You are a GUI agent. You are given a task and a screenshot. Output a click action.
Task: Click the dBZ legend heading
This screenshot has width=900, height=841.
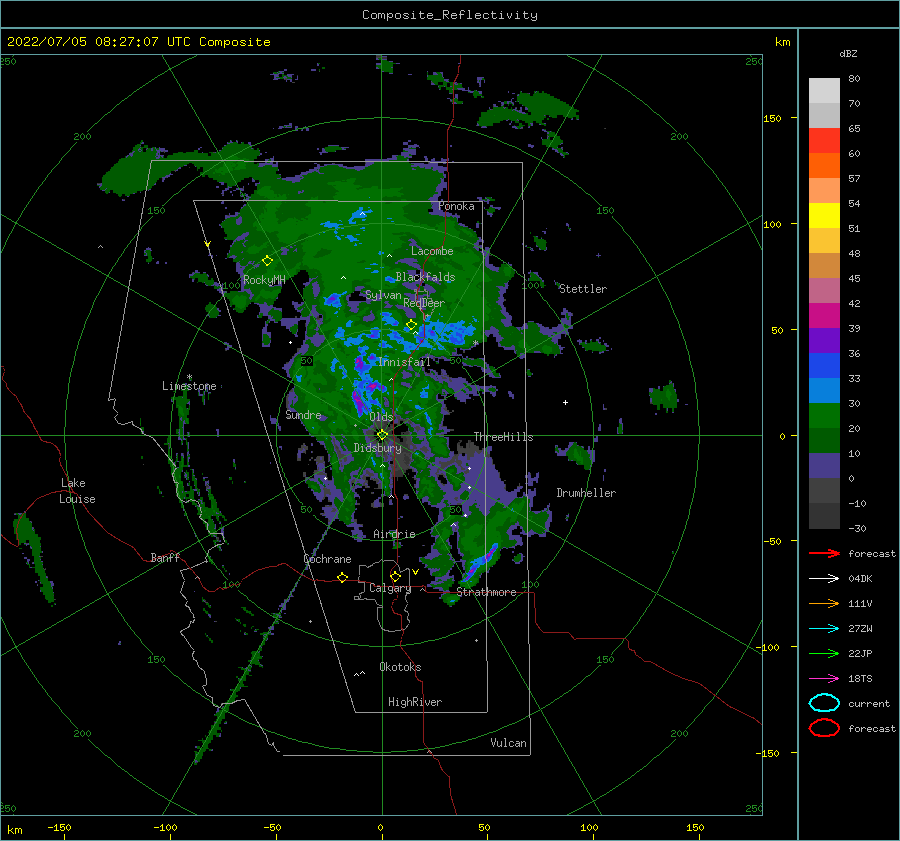848,54
